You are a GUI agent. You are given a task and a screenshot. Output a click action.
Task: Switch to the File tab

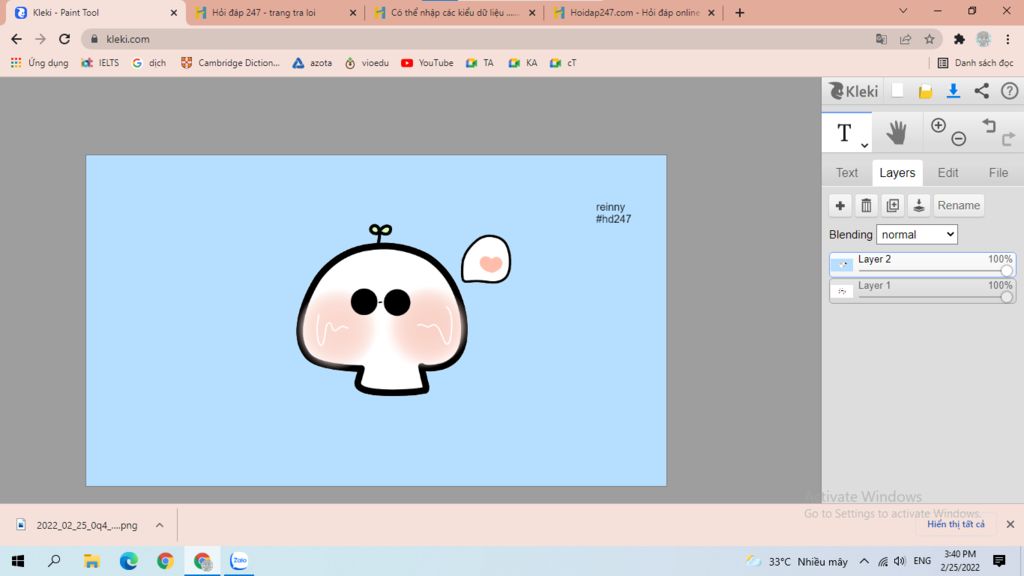[x=998, y=173]
